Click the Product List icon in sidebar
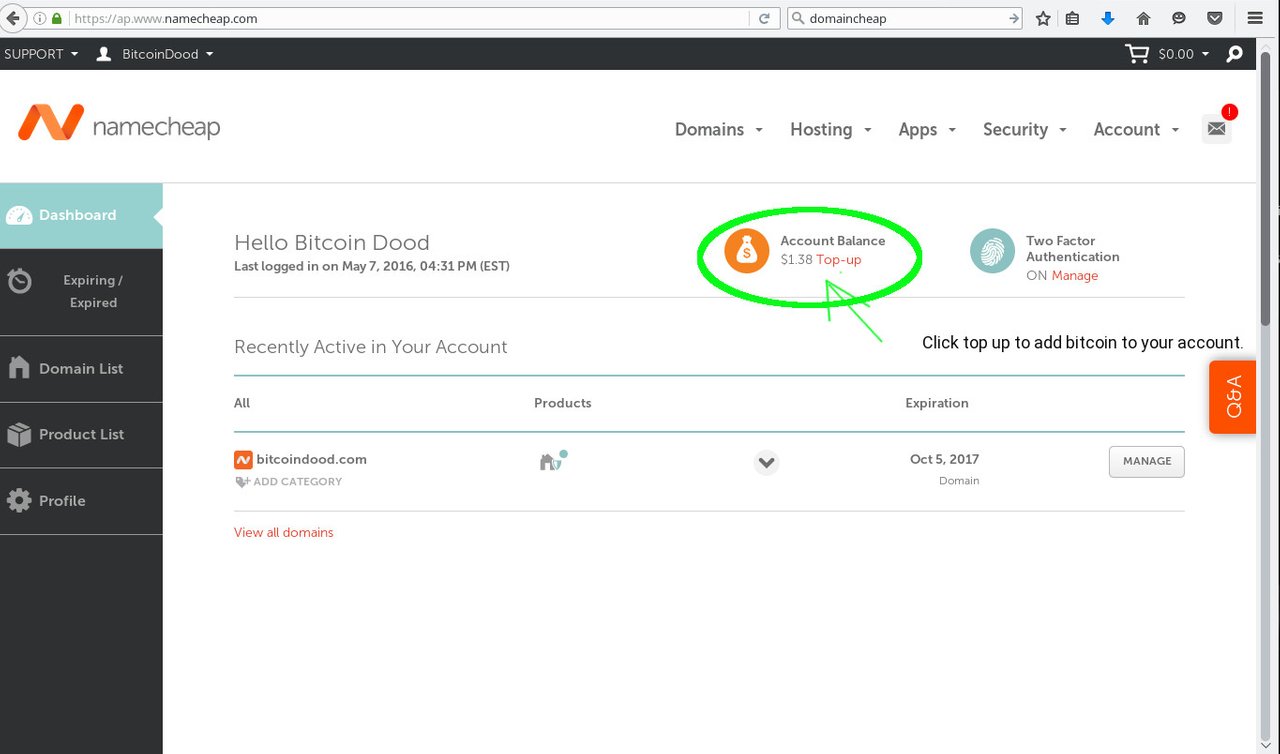This screenshot has height=754, width=1280. 19,433
